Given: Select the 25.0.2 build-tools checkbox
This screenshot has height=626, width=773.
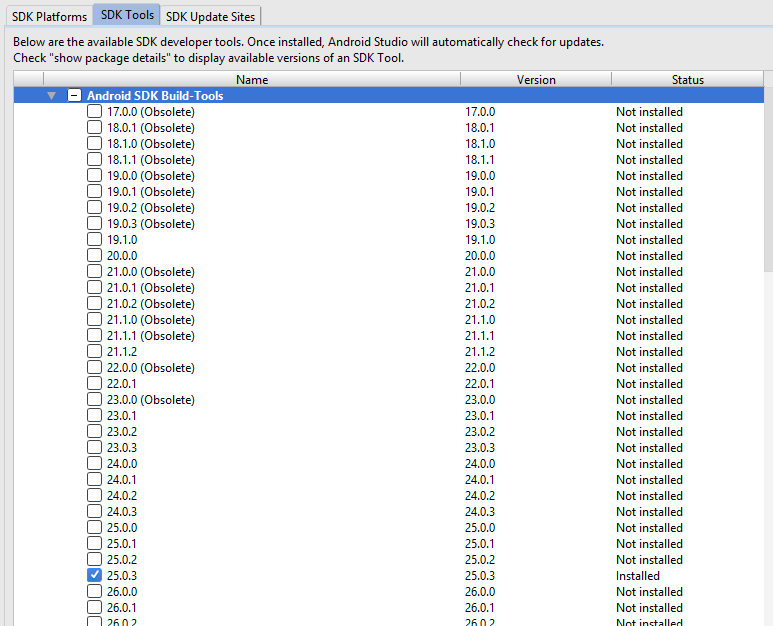Looking at the screenshot, I should point(94,559).
